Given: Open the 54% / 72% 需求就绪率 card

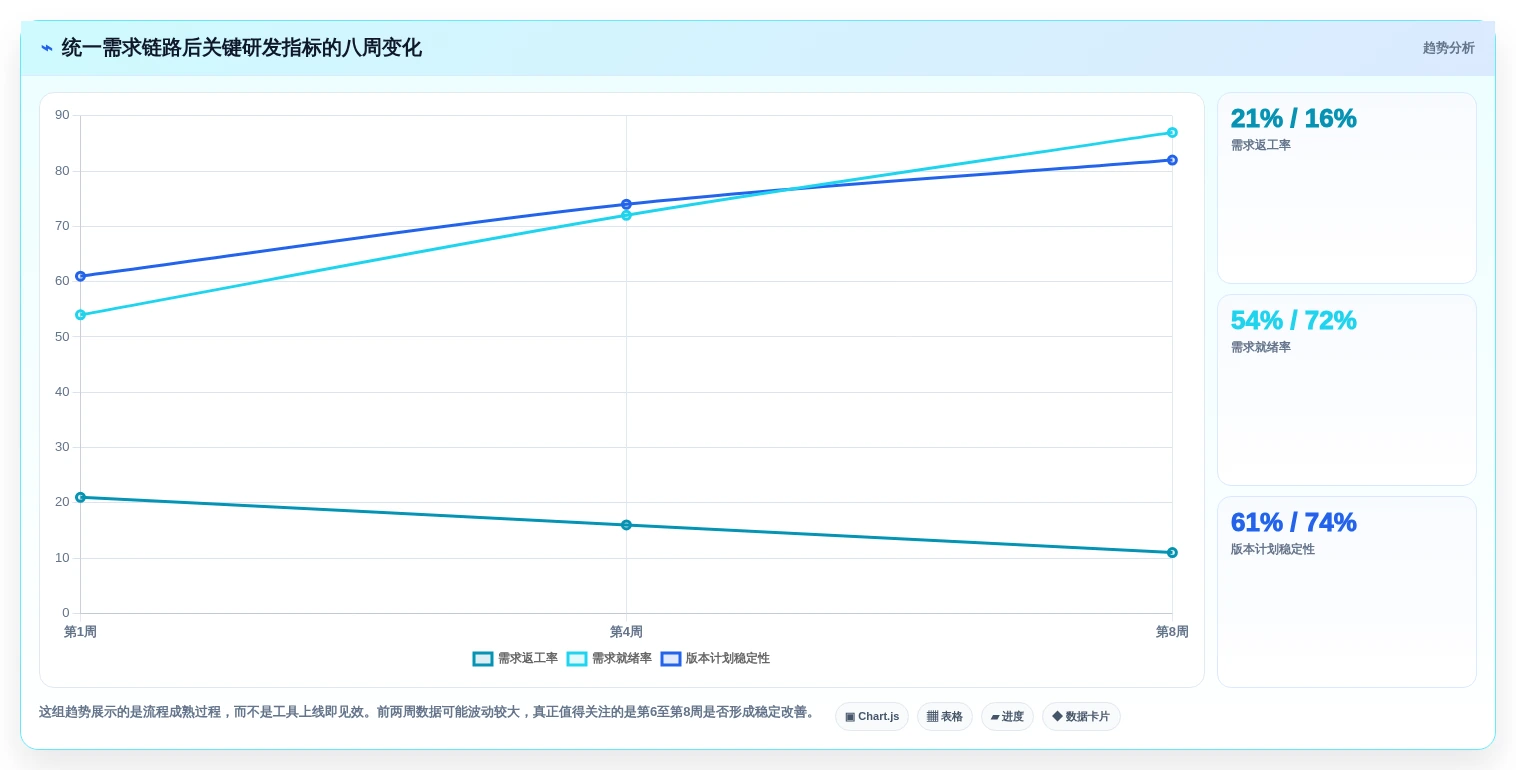Looking at the screenshot, I should point(1347,390).
